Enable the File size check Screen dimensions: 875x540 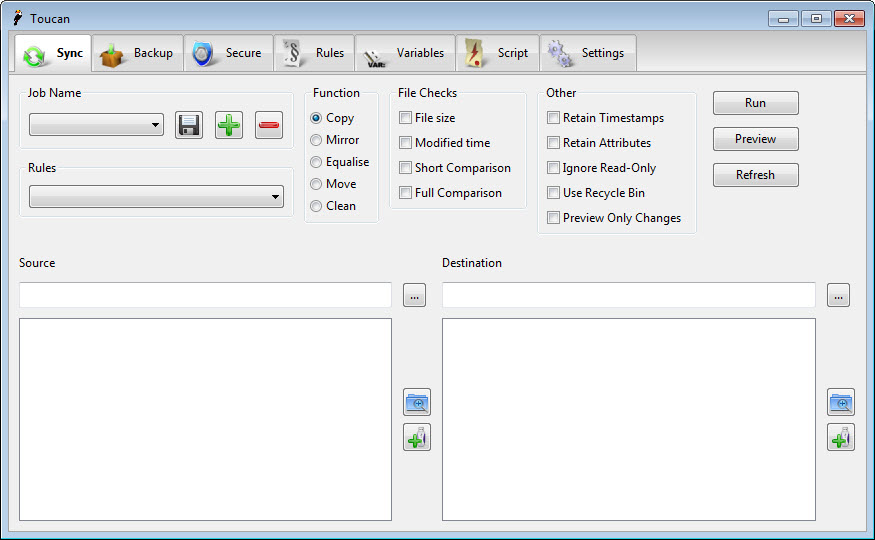click(x=427, y=118)
